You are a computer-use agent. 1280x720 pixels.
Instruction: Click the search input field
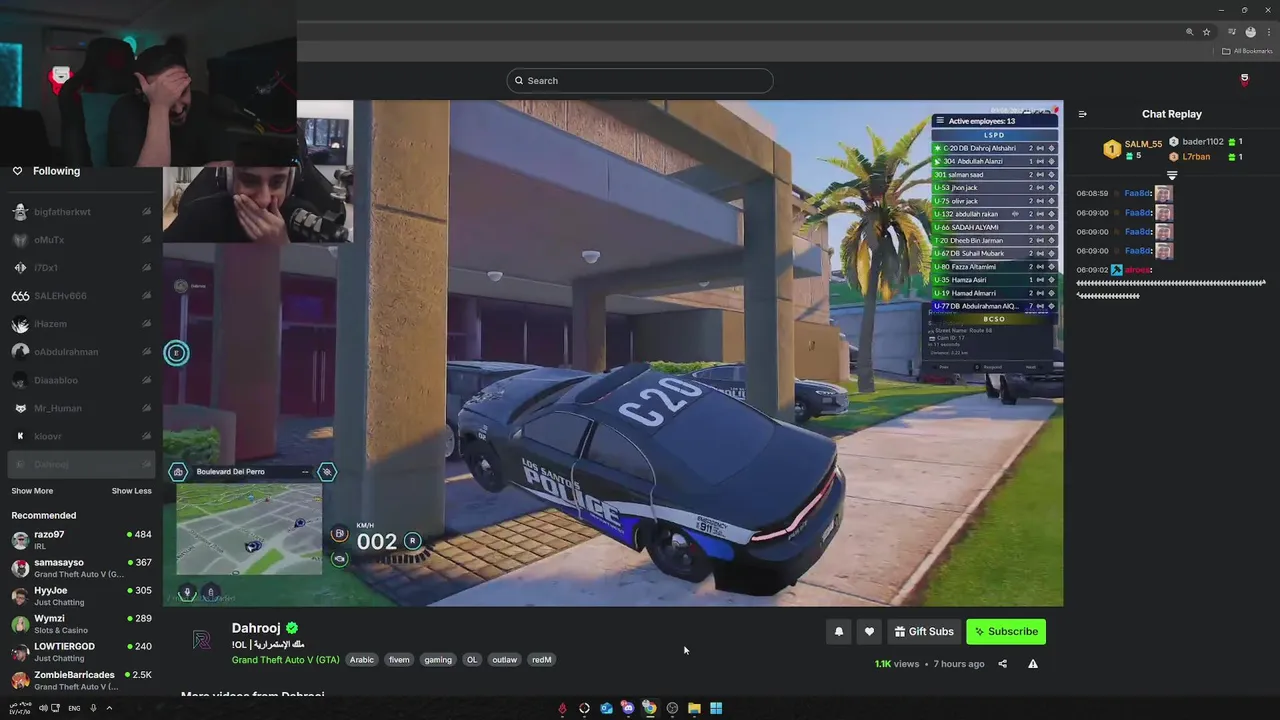tap(640, 81)
